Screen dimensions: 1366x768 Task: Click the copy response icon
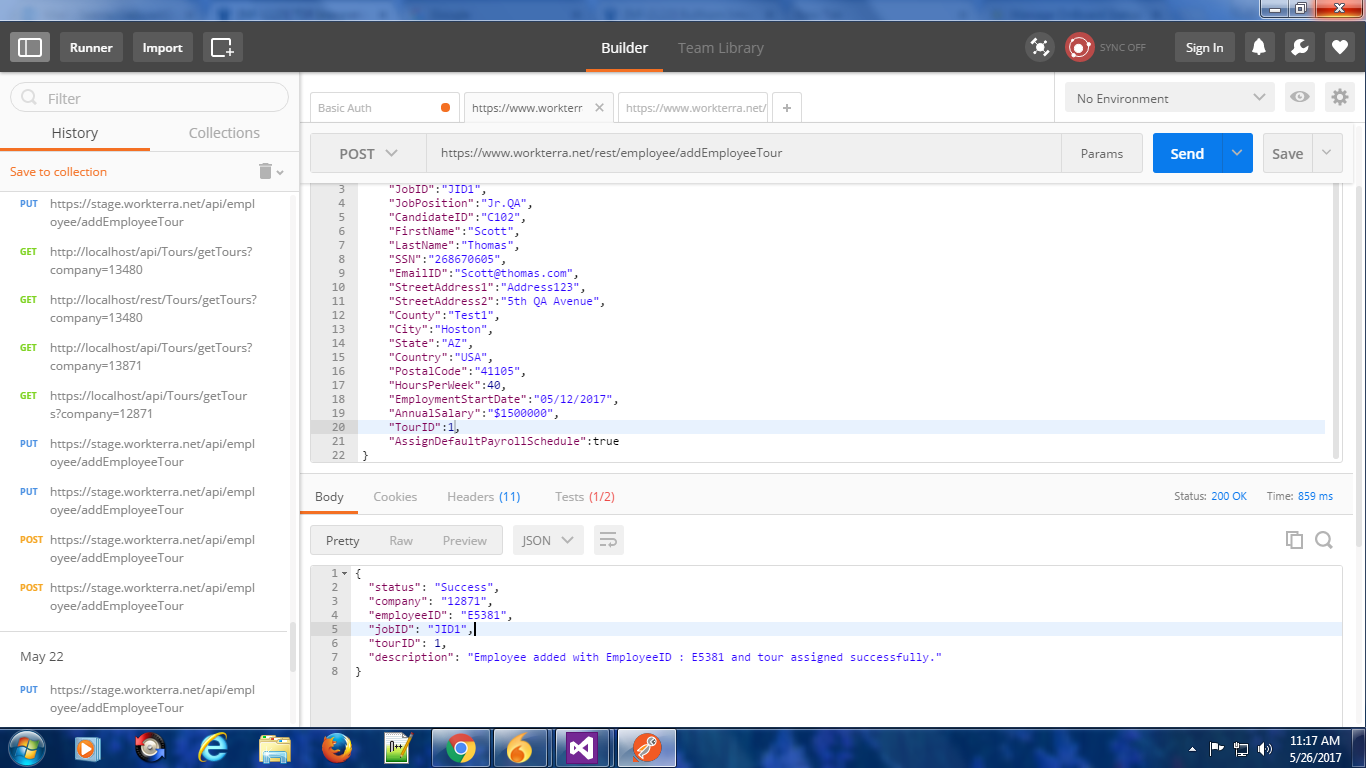(1294, 540)
